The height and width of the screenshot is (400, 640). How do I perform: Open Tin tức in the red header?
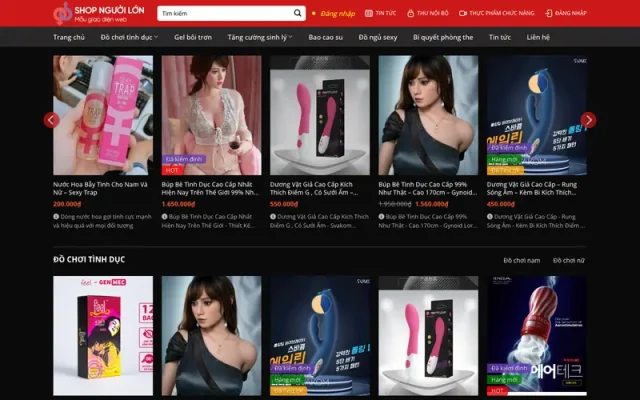click(x=386, y=13)
